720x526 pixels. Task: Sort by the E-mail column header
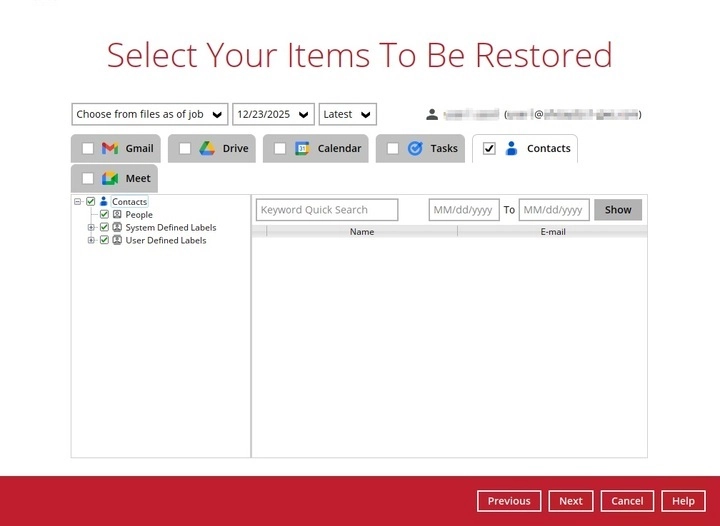tap(552, 232)
